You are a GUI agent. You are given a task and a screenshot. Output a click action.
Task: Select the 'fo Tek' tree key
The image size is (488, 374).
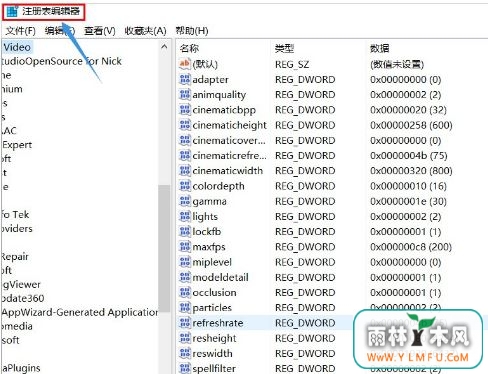[x=15, y=215]
